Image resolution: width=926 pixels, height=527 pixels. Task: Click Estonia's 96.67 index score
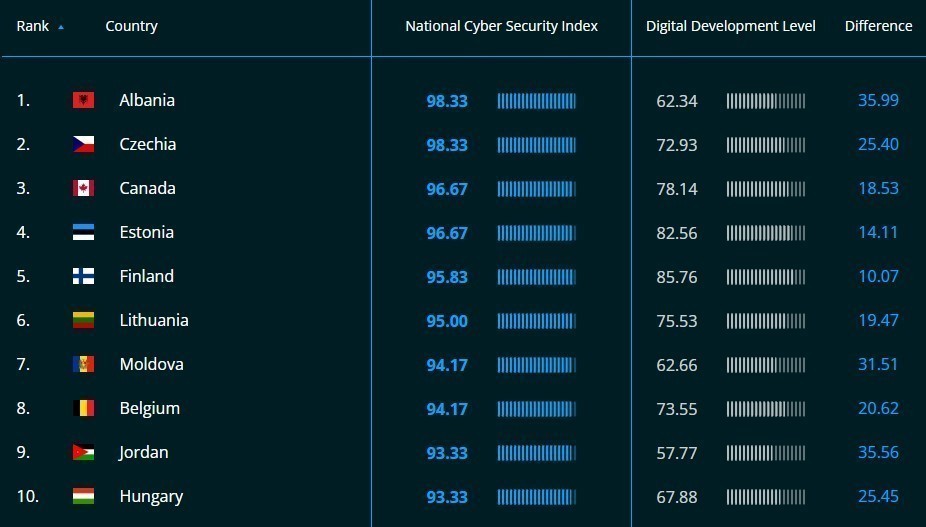[447, 233]
